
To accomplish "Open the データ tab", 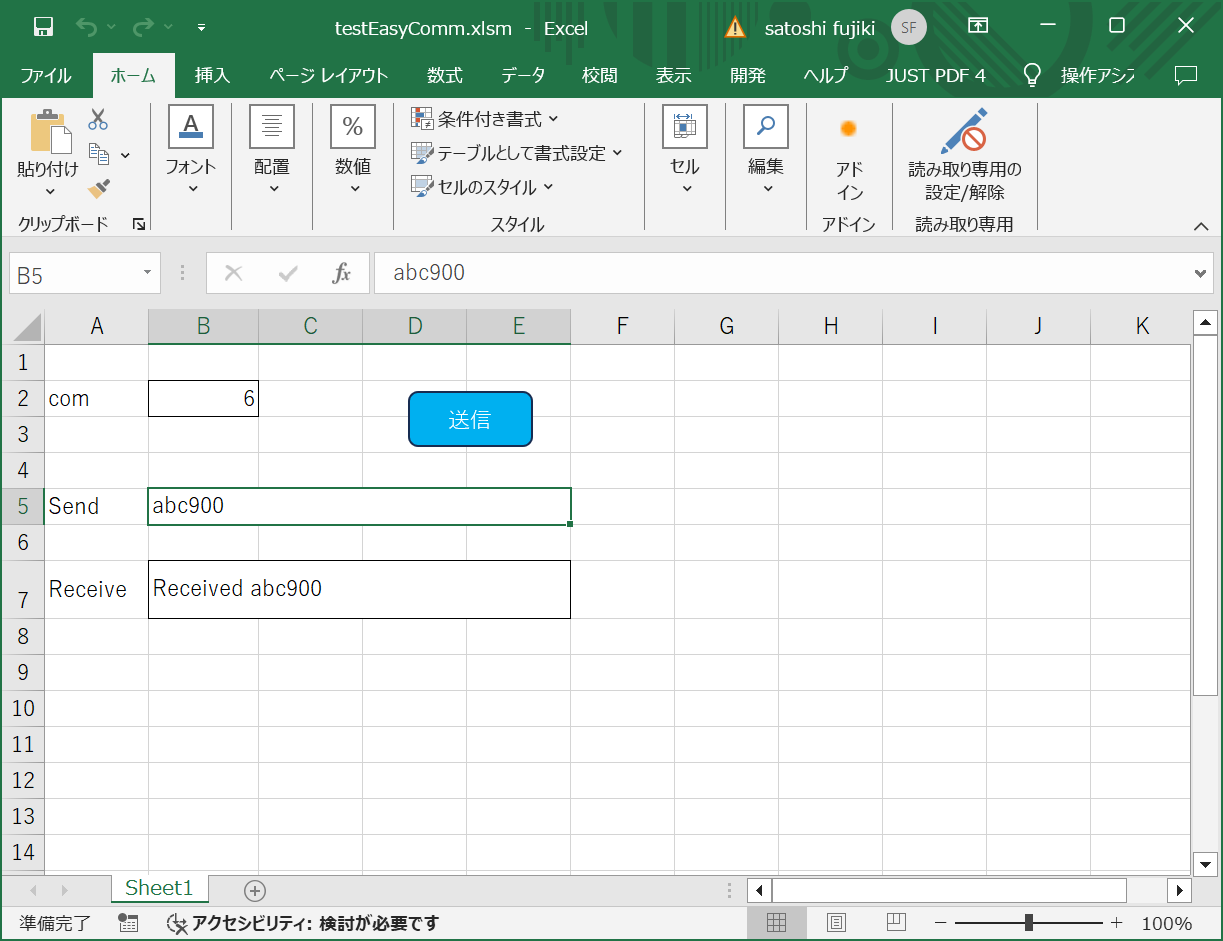I will pyautogui.click(x=523, y=76).
